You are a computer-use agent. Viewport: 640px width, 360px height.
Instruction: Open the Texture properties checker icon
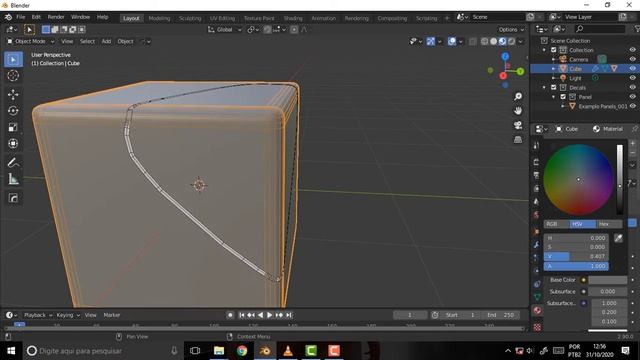(x=537, y=327)
